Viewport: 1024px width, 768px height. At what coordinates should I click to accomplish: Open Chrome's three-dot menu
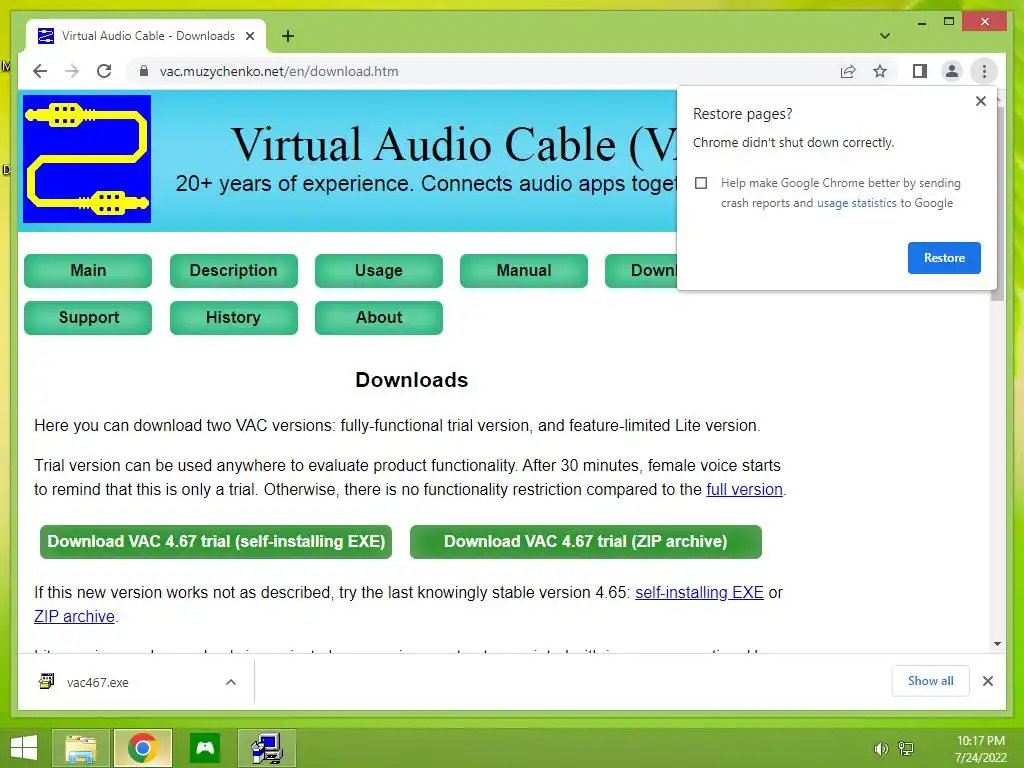click(x=984, y=71)
